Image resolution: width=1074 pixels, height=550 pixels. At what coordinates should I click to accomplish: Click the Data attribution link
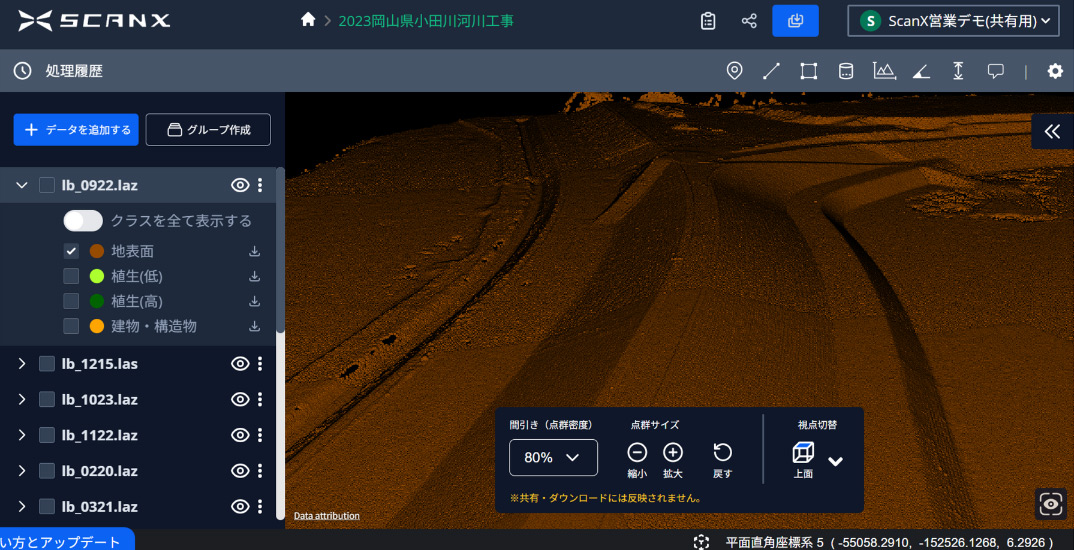pos(327,516)
